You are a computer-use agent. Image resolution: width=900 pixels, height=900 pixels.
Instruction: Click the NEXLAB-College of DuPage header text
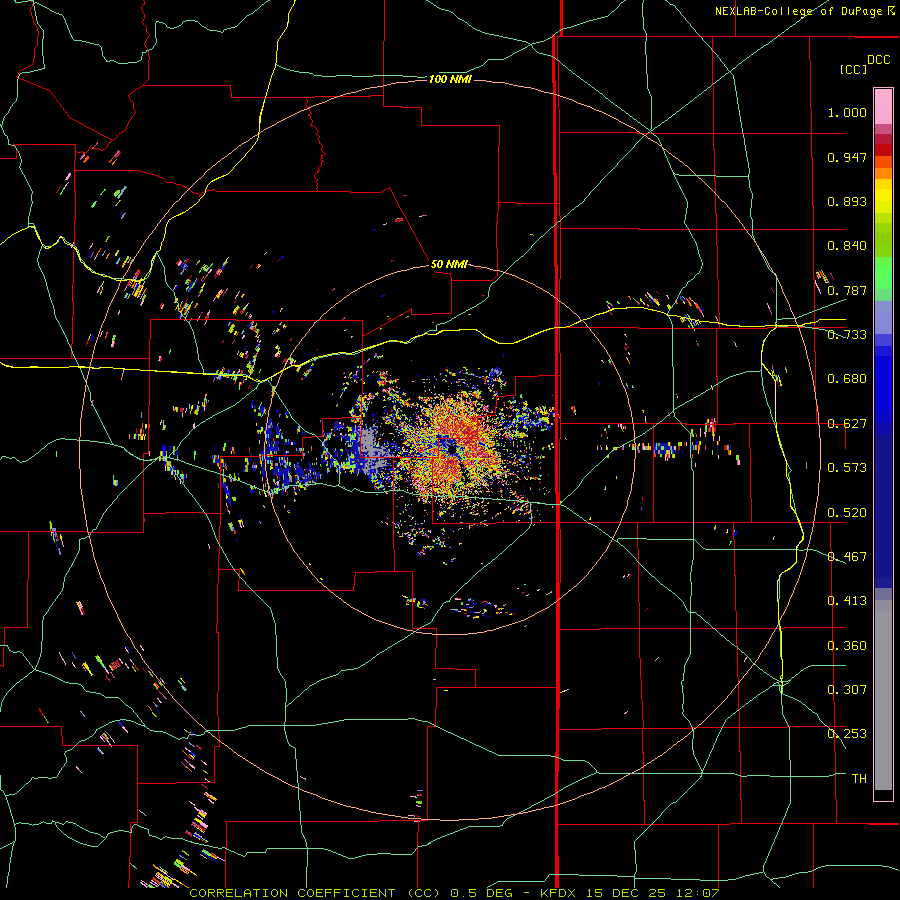[804, 11]
